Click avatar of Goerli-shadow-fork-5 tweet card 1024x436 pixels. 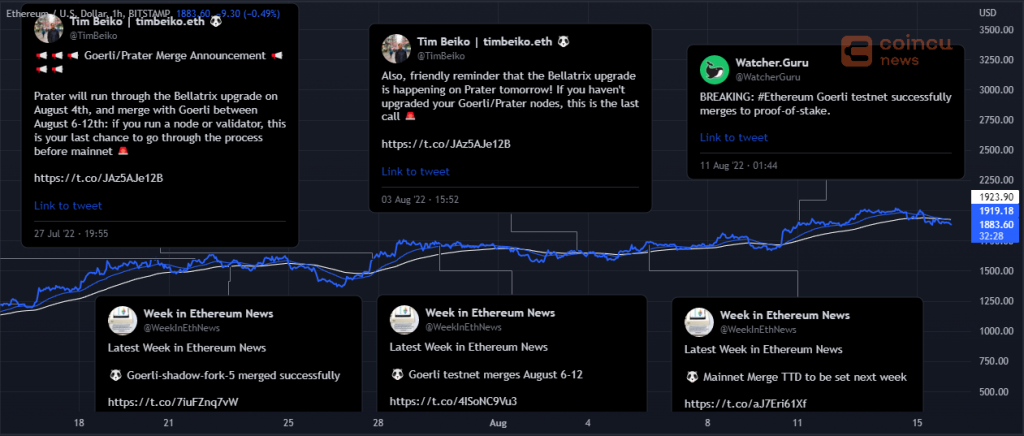(122, 320)
